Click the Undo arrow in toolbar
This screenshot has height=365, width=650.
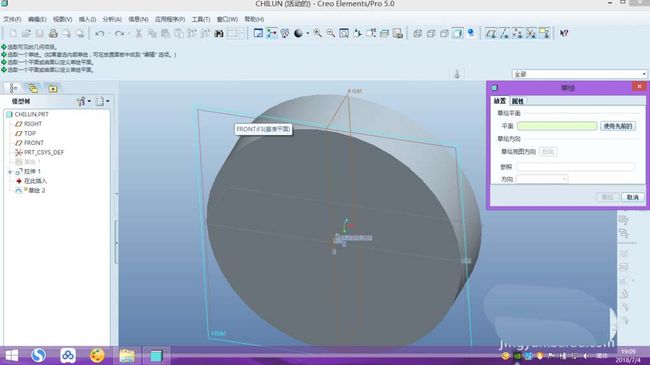[99, 33]
